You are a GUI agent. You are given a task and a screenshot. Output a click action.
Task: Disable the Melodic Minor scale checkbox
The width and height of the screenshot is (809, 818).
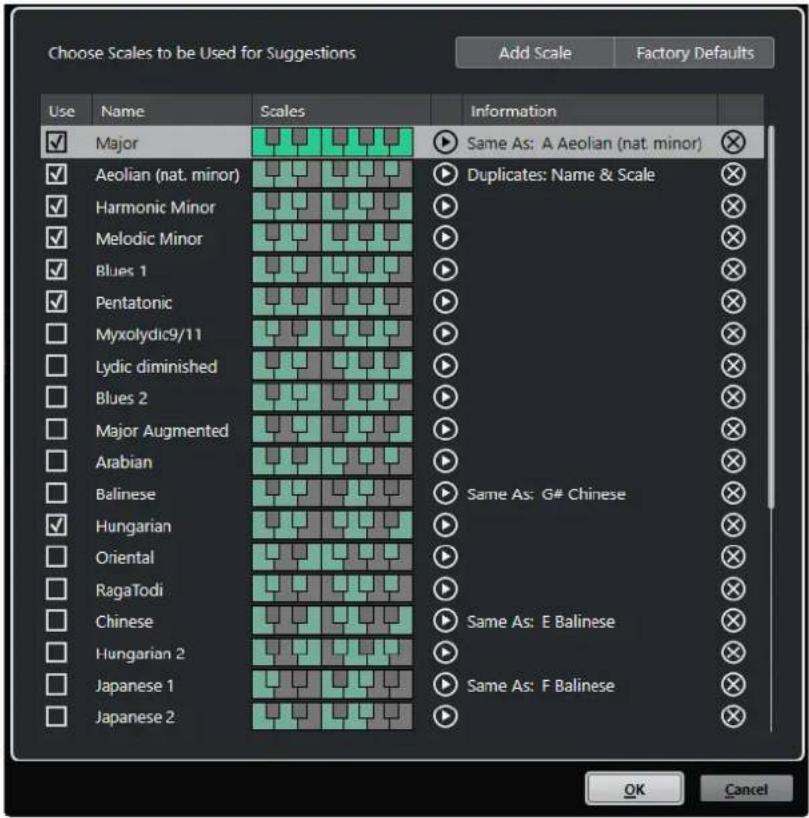click(x=56, y=238)
